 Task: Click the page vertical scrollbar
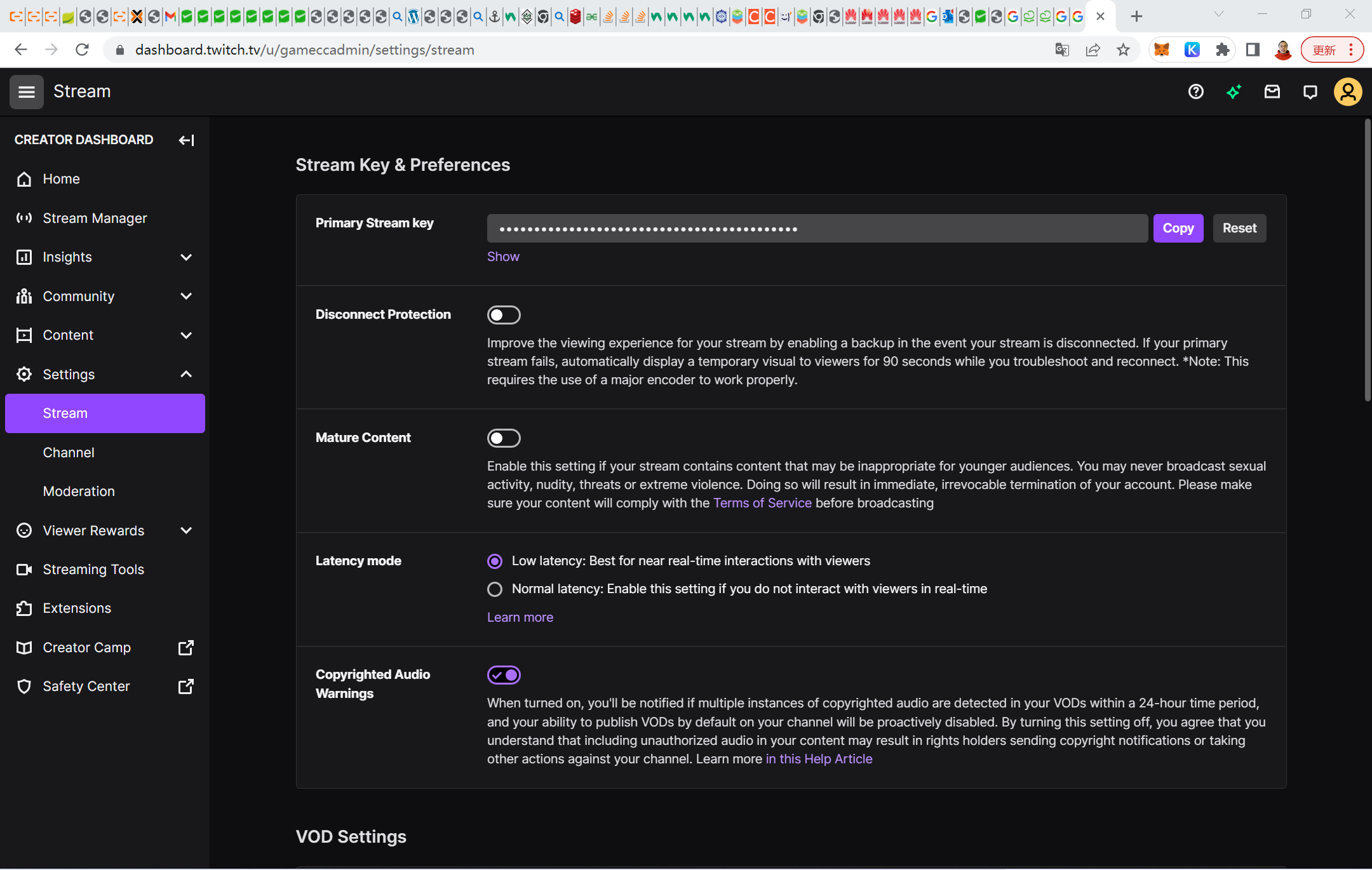pyautogui.click(x=1367, y=260)
